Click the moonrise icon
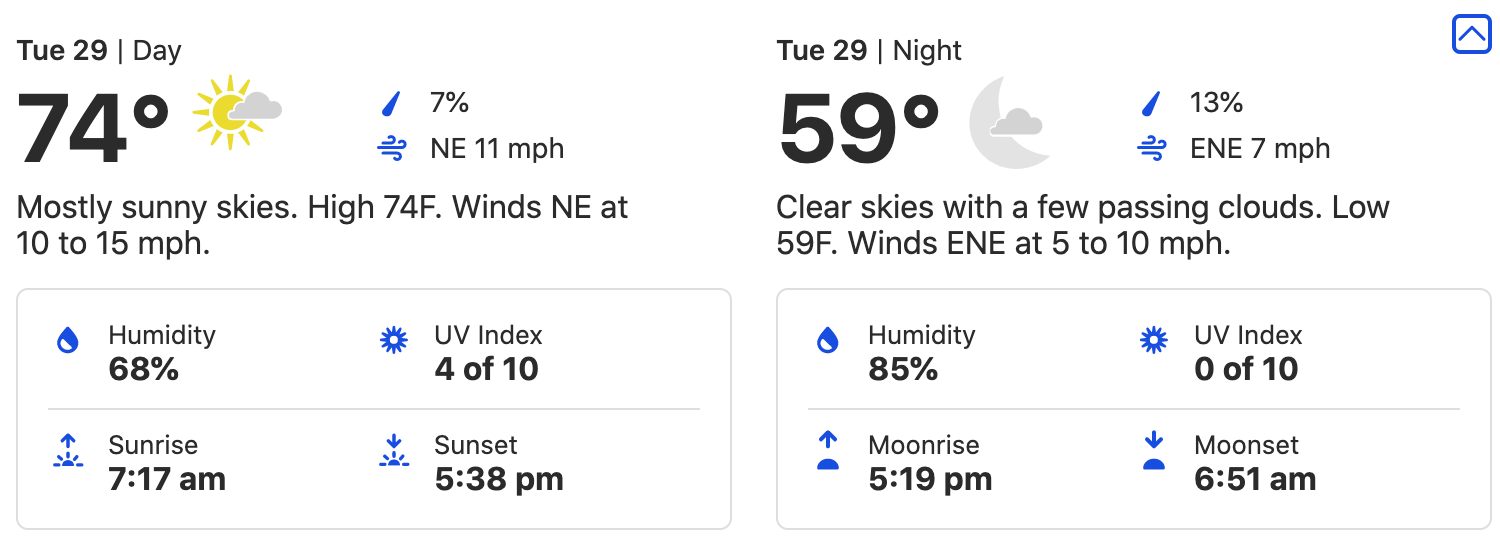Viewport: 1500px width, 544px height. (827, 451)
